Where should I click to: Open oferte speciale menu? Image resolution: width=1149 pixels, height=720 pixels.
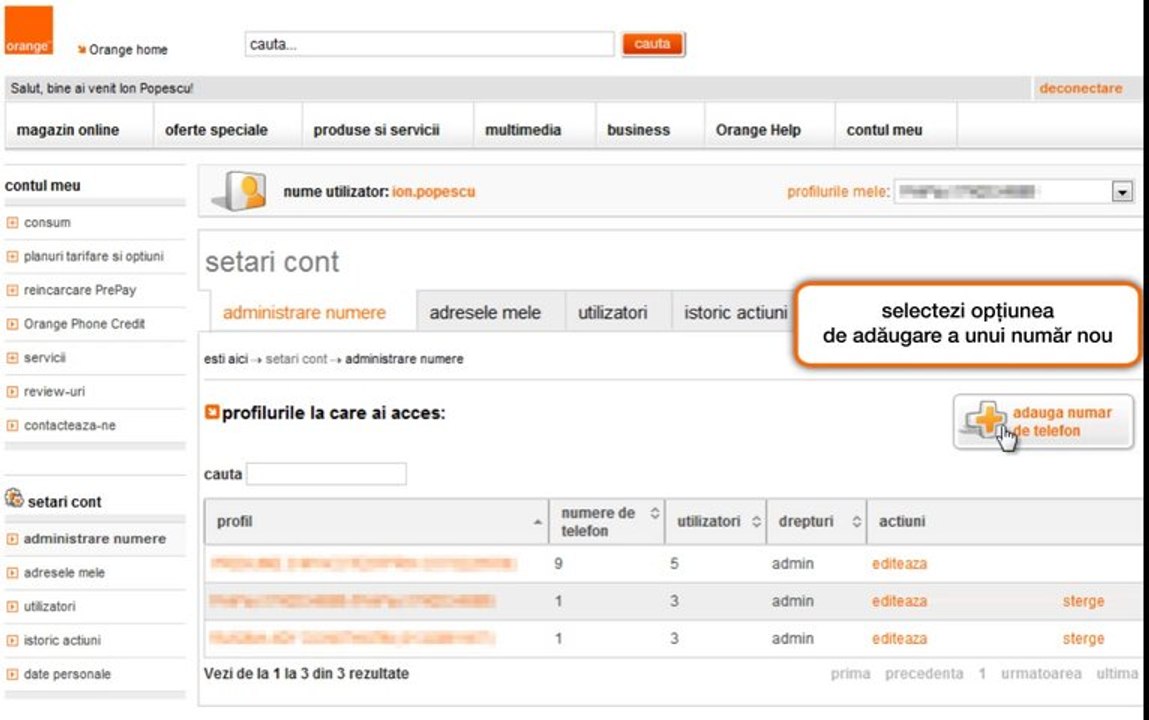tap(216, 130)
